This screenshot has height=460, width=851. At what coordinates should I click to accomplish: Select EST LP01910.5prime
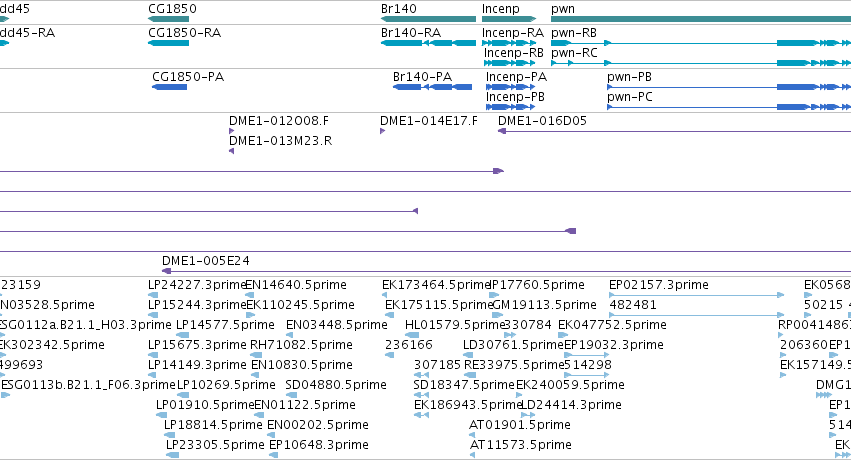(205, 405)
